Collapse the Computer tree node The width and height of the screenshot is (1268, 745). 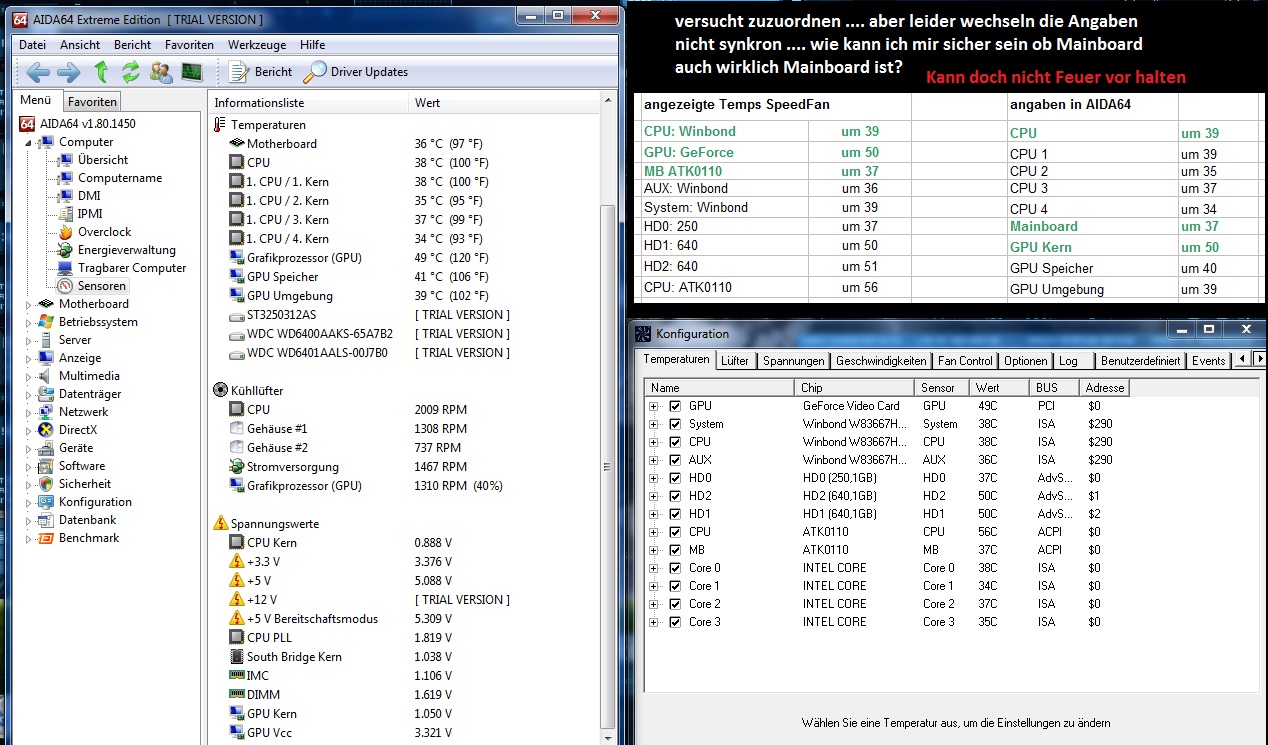pyautogui.click(x=29, y=142)
